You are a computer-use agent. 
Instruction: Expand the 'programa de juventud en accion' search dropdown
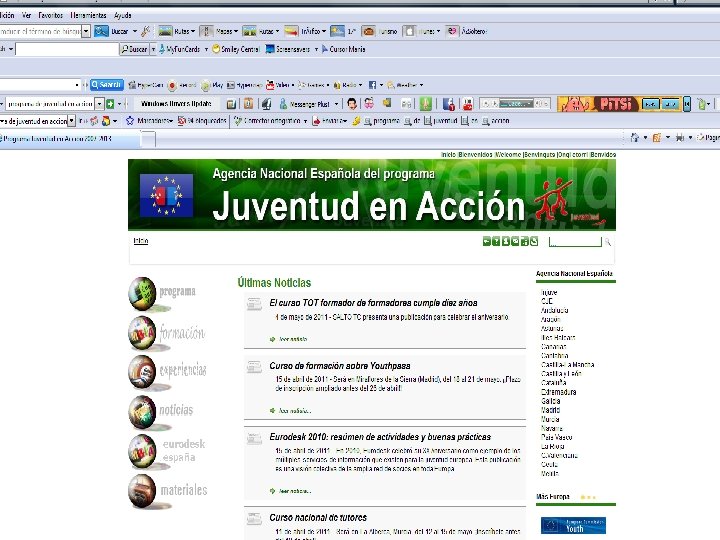[99, 104]
